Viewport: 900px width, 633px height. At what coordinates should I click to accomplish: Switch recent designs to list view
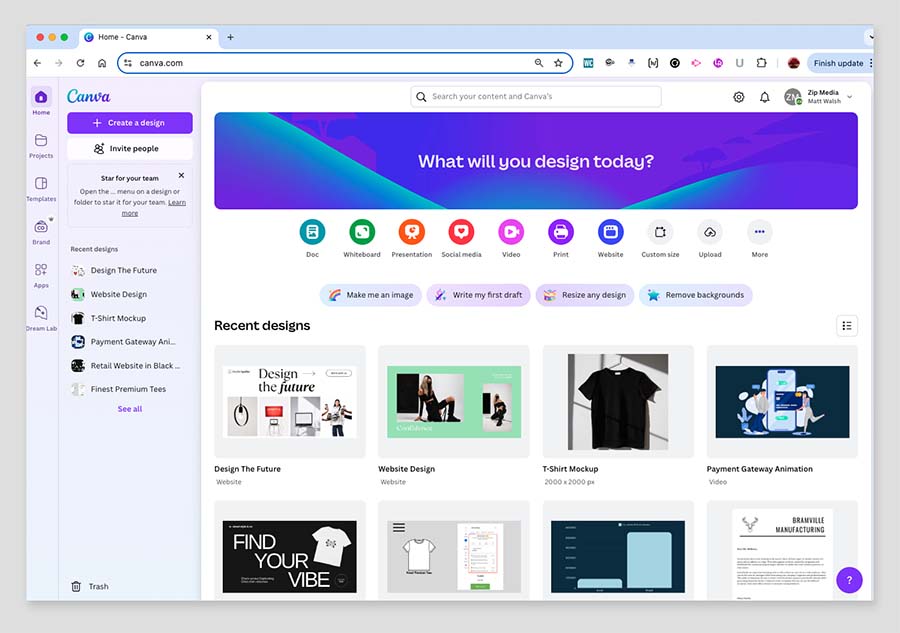pyautogui.click(x=847, y=326)
